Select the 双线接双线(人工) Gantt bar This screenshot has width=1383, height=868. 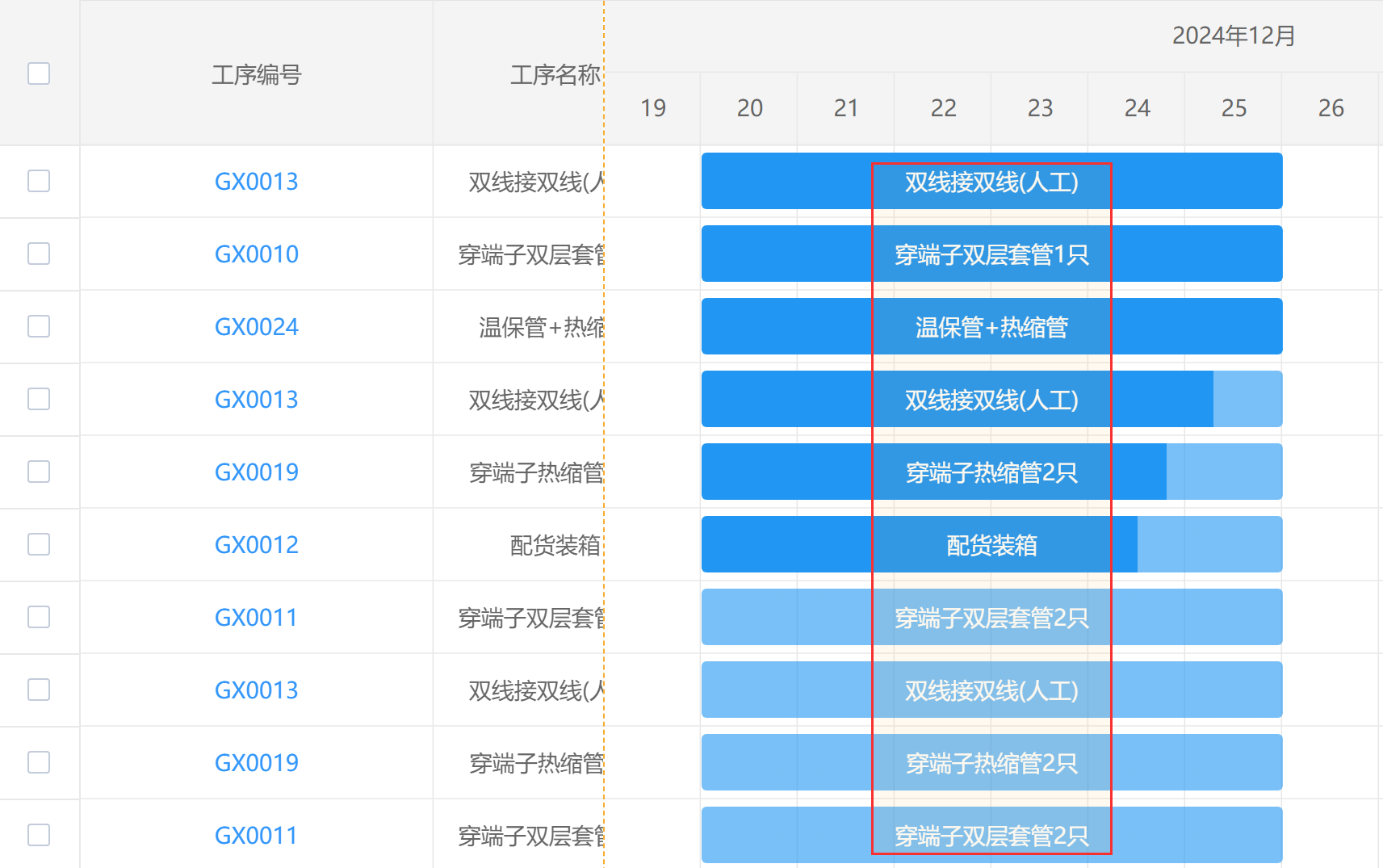click(x=991, y=181)
